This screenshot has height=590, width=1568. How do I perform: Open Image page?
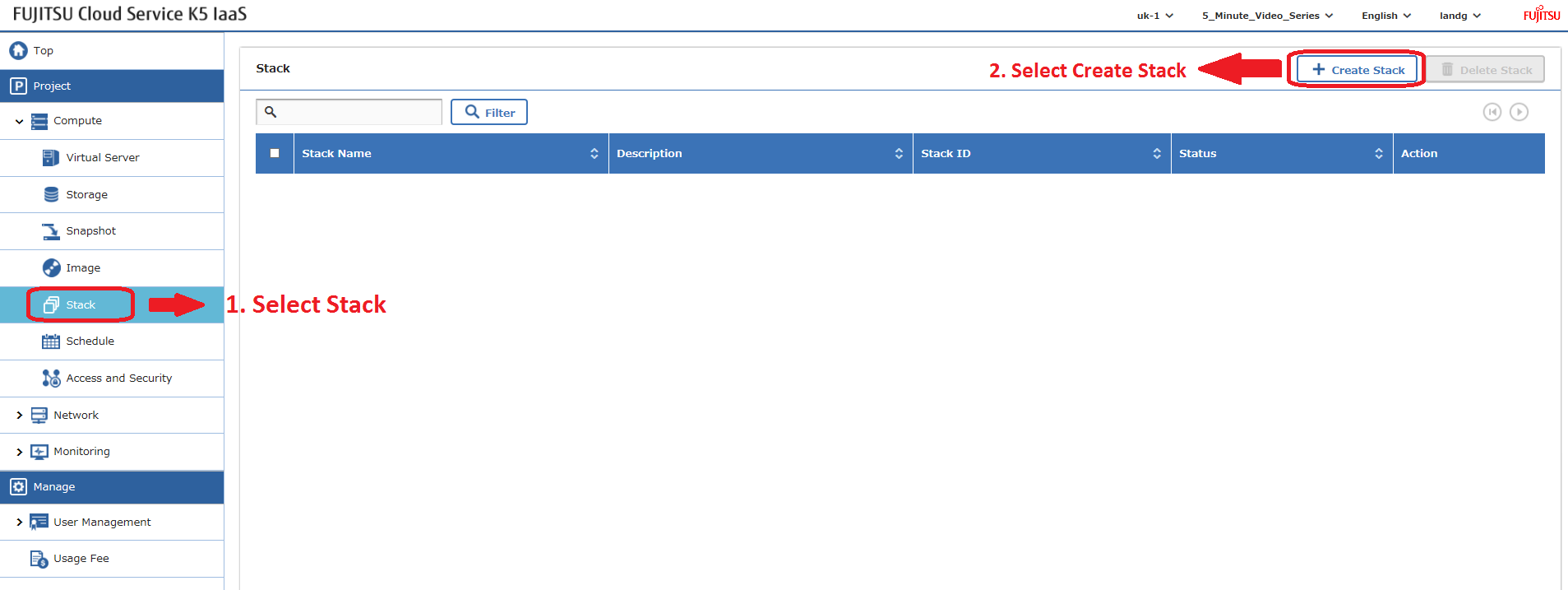[112, 268]
